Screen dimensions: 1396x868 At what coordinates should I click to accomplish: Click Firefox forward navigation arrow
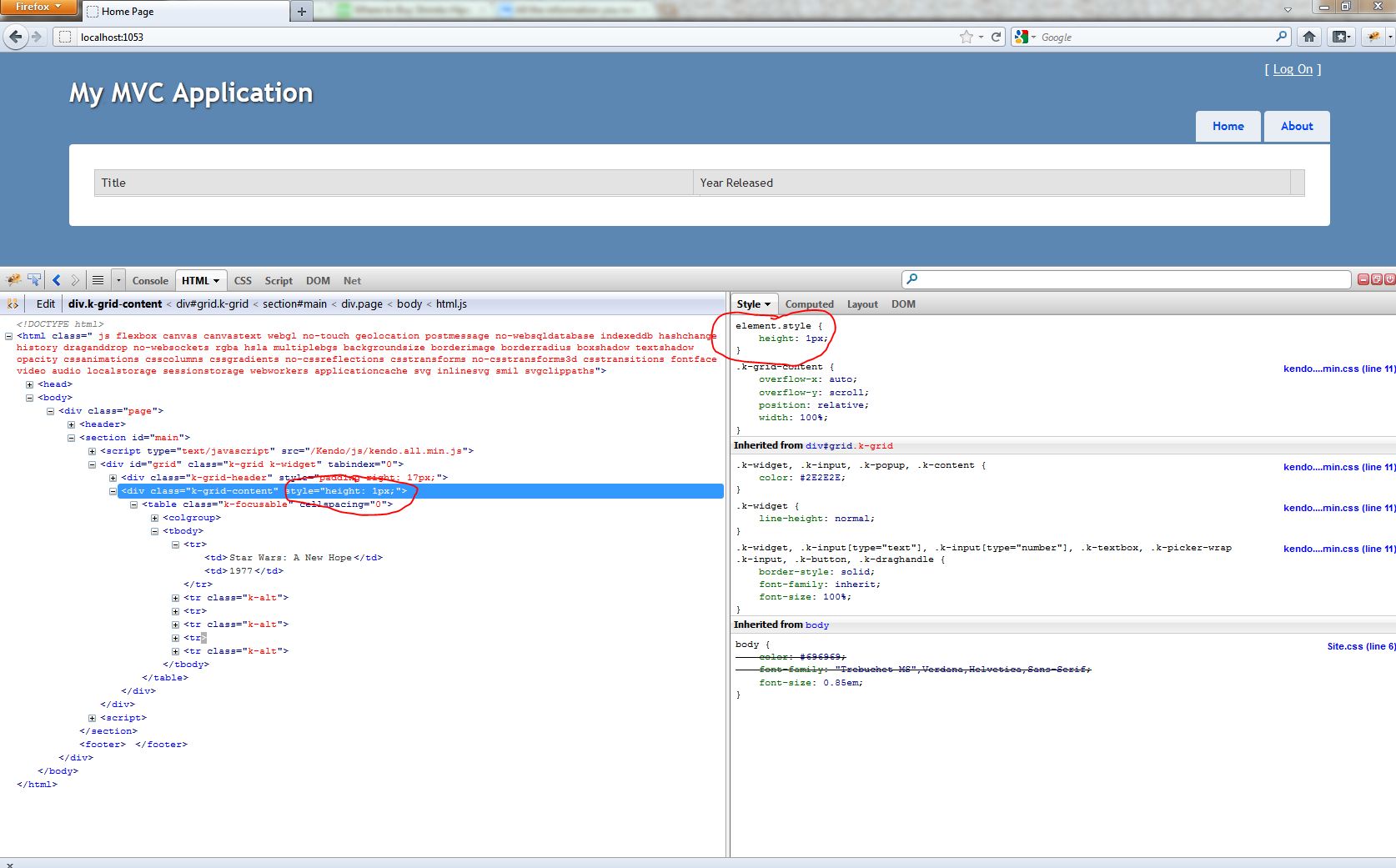tap(37, 37)
